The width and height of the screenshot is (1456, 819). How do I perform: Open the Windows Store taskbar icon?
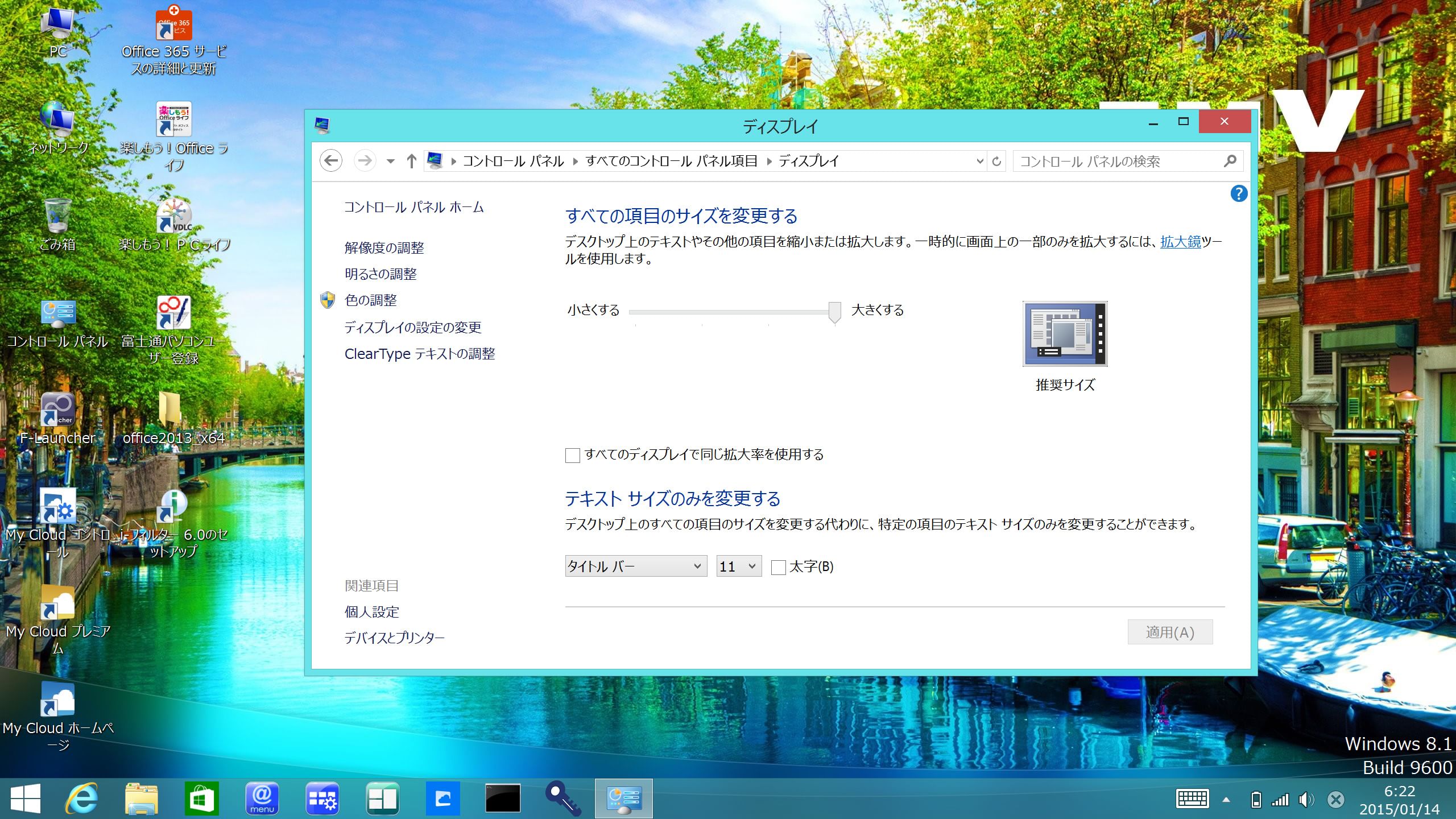pos(201,799)
